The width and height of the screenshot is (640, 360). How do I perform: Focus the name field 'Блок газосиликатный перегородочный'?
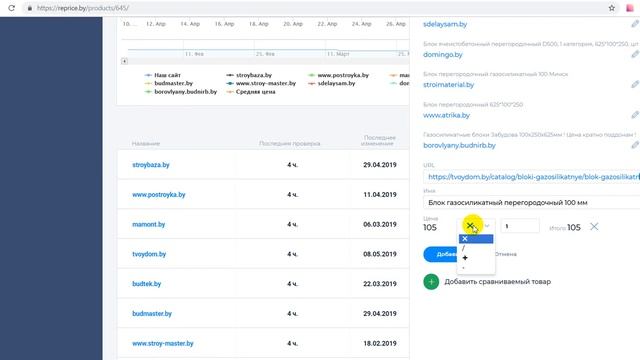[x=531, y=202]
